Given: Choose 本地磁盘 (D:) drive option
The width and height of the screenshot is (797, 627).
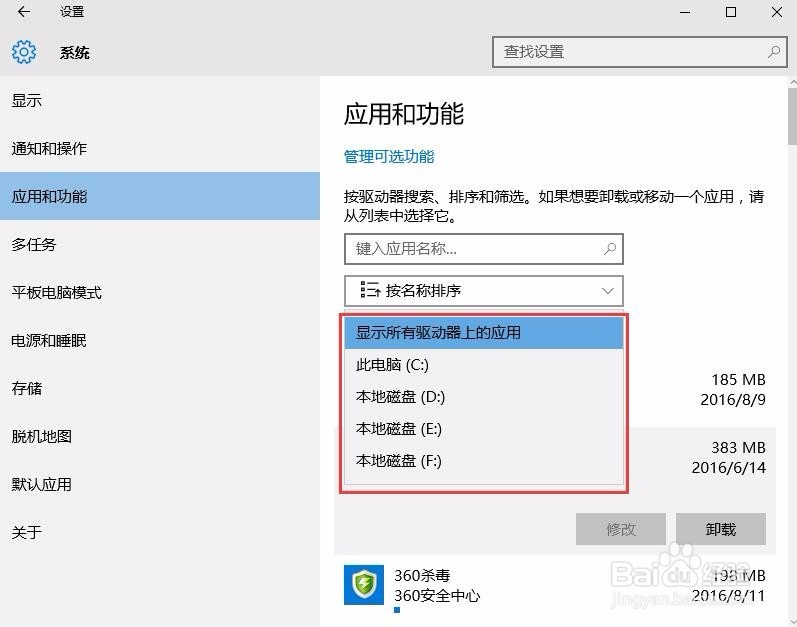Looking at the screenshot, I should [x=483, y=397].
